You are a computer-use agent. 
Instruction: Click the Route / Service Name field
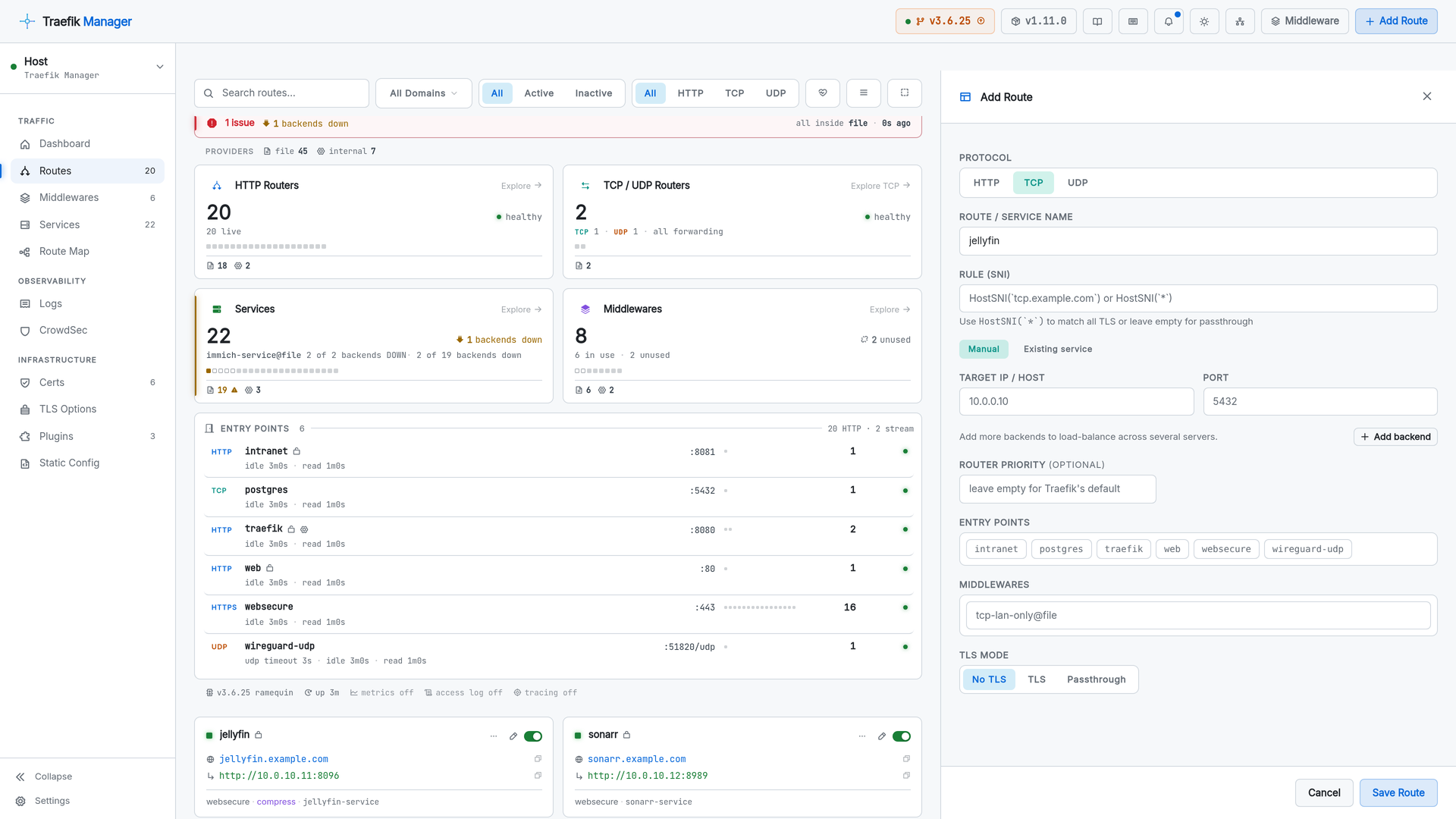pyautogui.click(x=1198, y=241)
